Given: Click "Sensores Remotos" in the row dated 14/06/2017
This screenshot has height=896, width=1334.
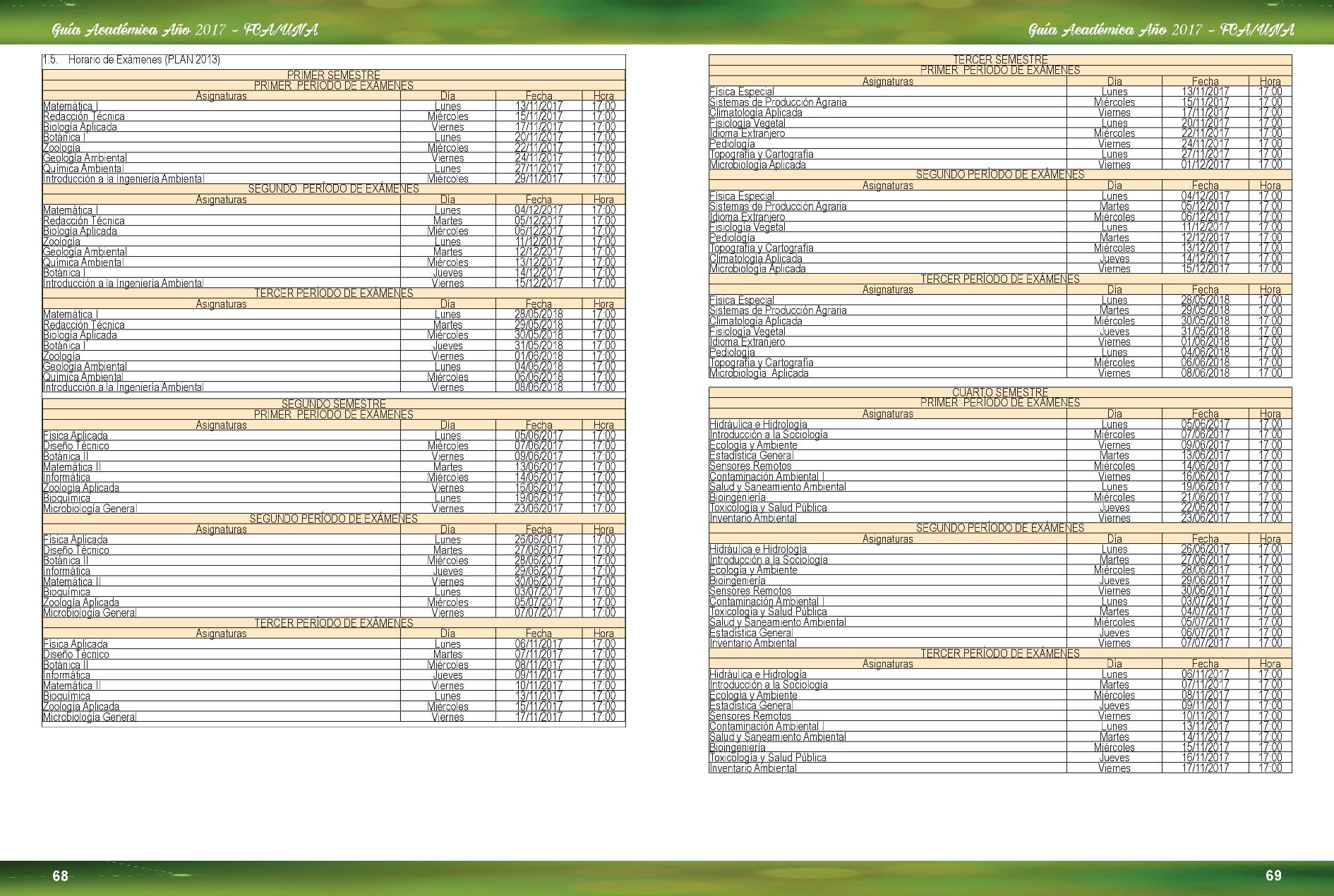Looking at the screenshot, I should 750,466.
